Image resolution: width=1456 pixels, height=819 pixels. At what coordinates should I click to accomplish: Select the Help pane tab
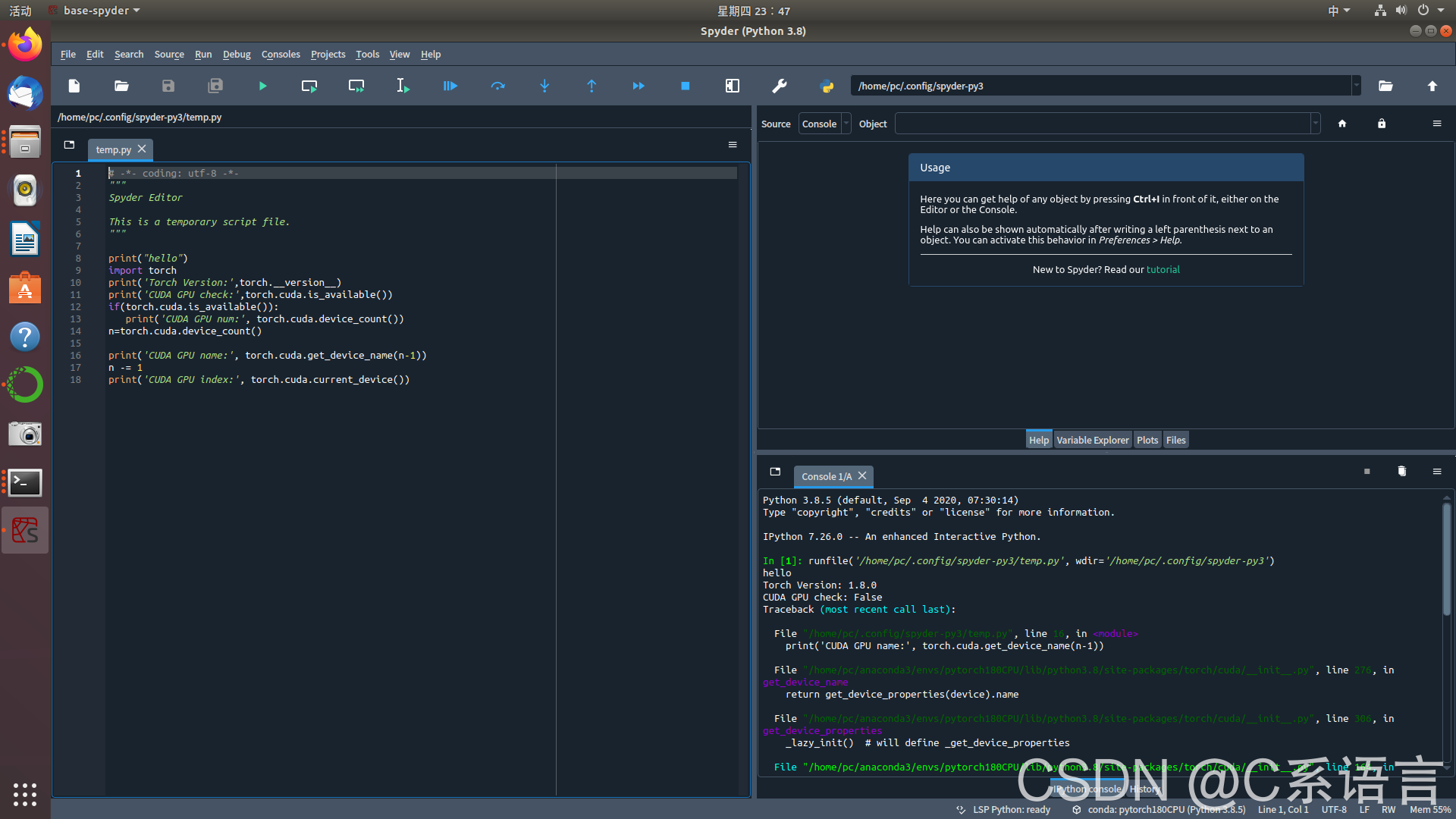[x=1039, y=441]
